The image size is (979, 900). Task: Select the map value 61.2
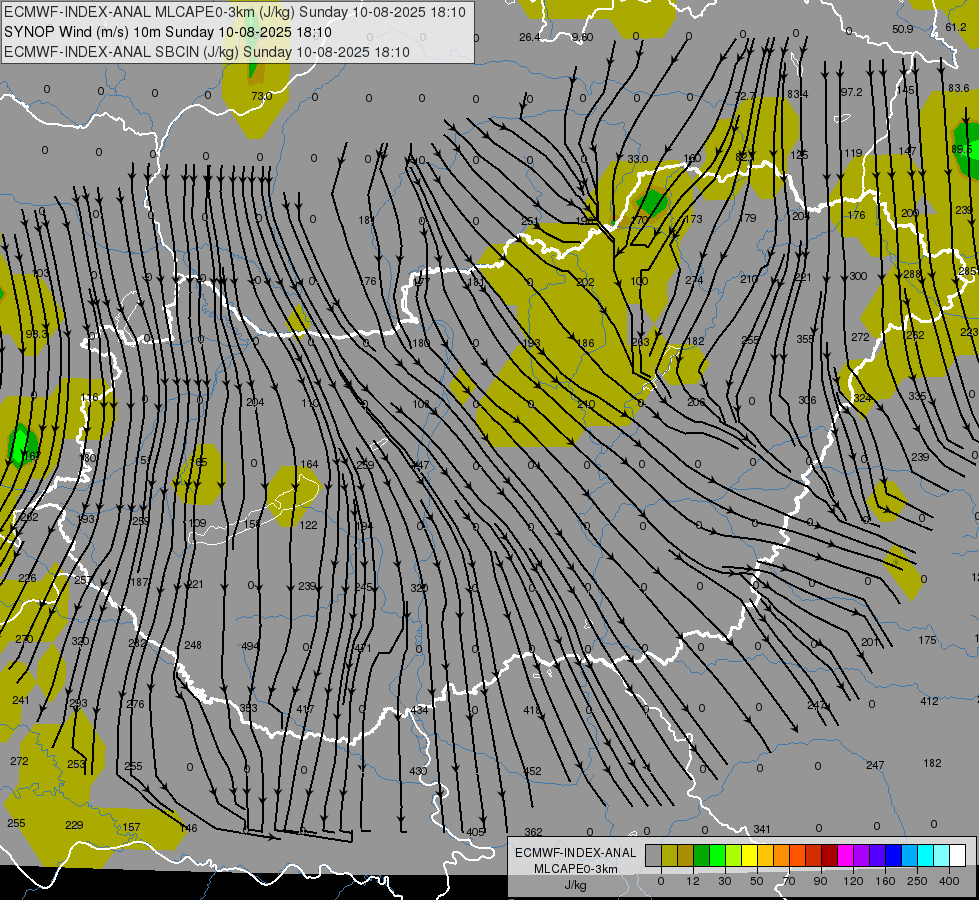(956, 27)
